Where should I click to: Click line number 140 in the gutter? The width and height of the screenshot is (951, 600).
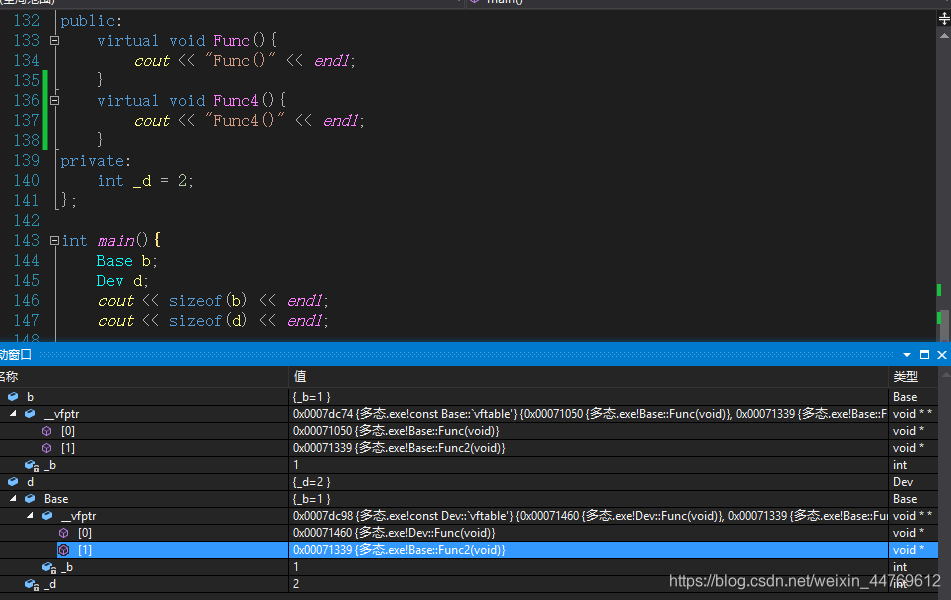[x=27, y=181]
